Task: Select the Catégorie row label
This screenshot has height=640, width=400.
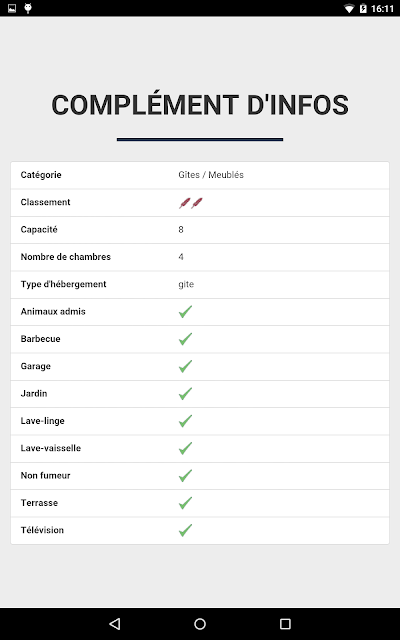Action: pyautogui.click(x=41, y=175)
